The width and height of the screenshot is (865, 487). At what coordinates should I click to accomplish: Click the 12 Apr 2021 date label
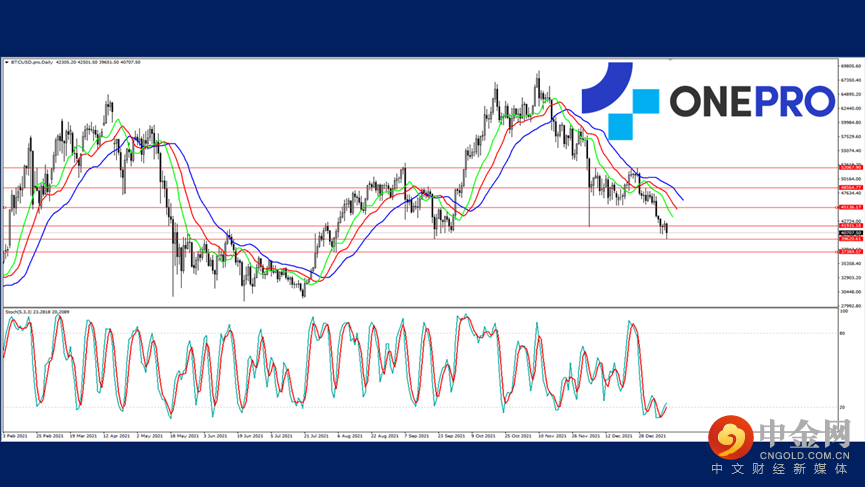tap(116, 436)
